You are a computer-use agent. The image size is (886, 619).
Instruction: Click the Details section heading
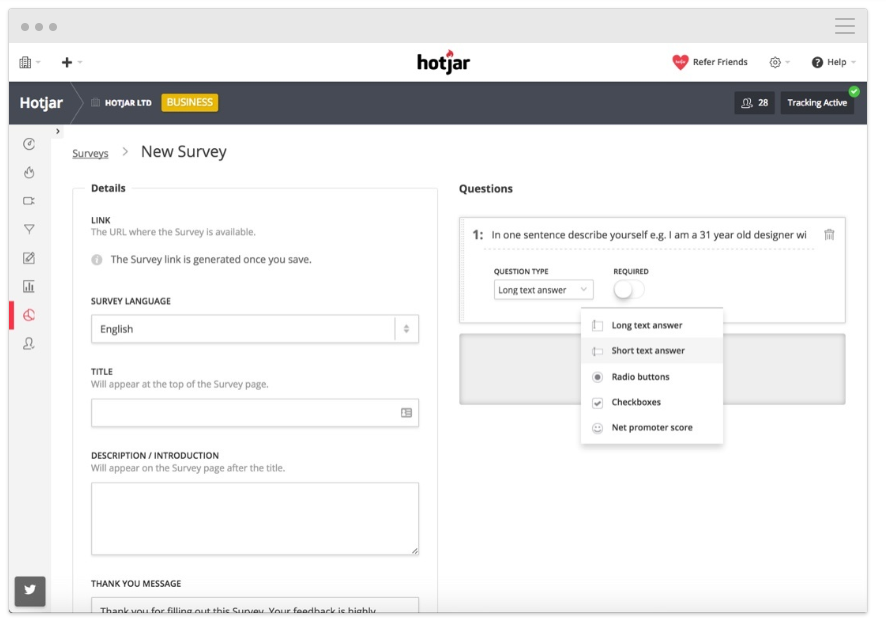tap(108, 188)
